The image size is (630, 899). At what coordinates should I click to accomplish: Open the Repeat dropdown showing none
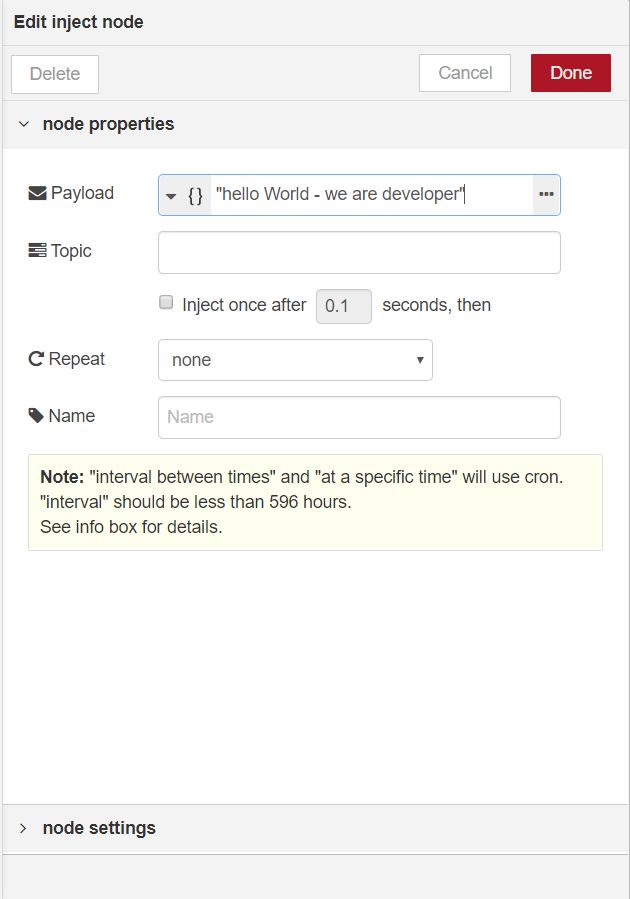pos(295,360)
